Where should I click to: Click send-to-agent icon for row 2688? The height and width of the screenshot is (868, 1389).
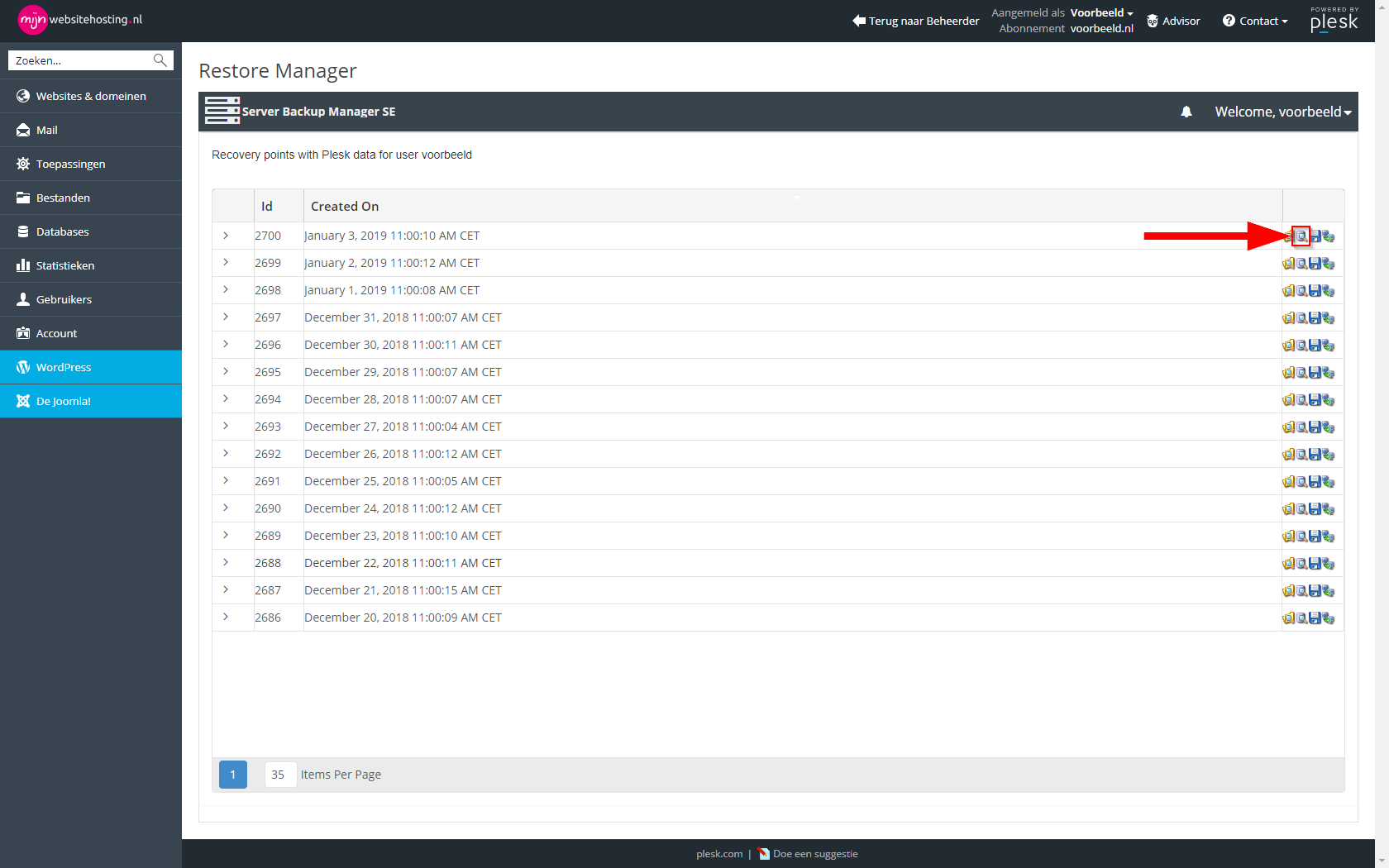1328,564
